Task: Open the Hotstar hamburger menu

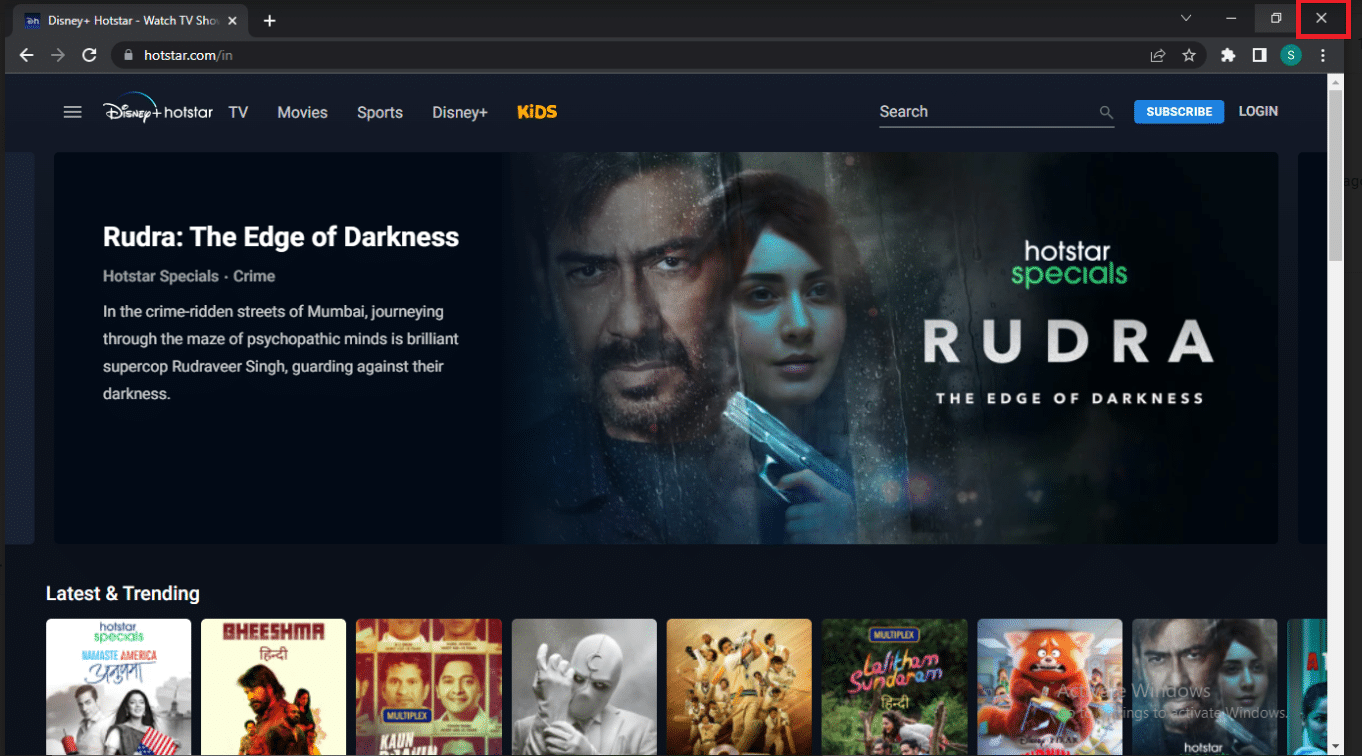Action: click(72, 112)
